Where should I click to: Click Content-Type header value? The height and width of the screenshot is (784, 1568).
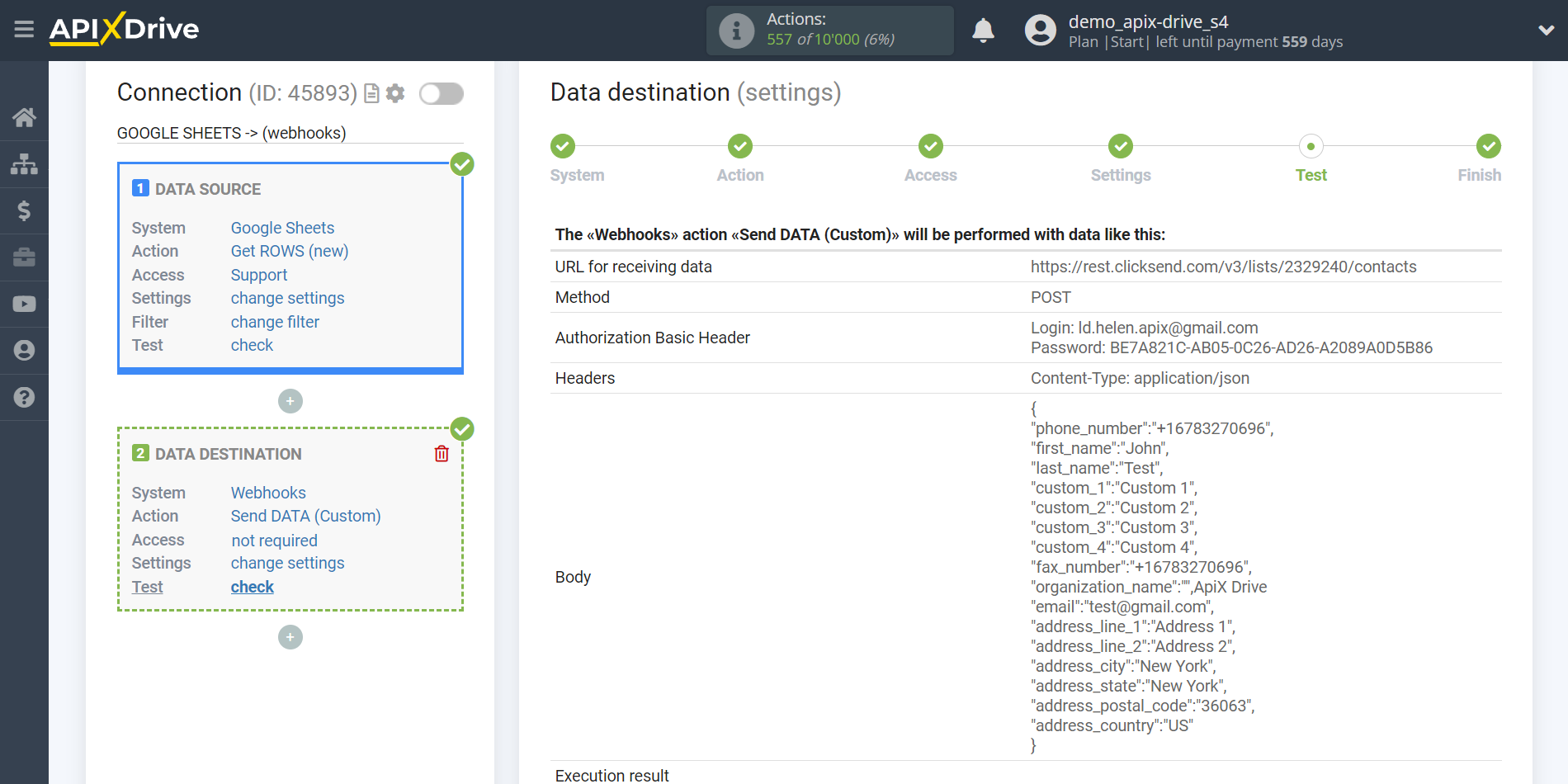coord(1140,378)
